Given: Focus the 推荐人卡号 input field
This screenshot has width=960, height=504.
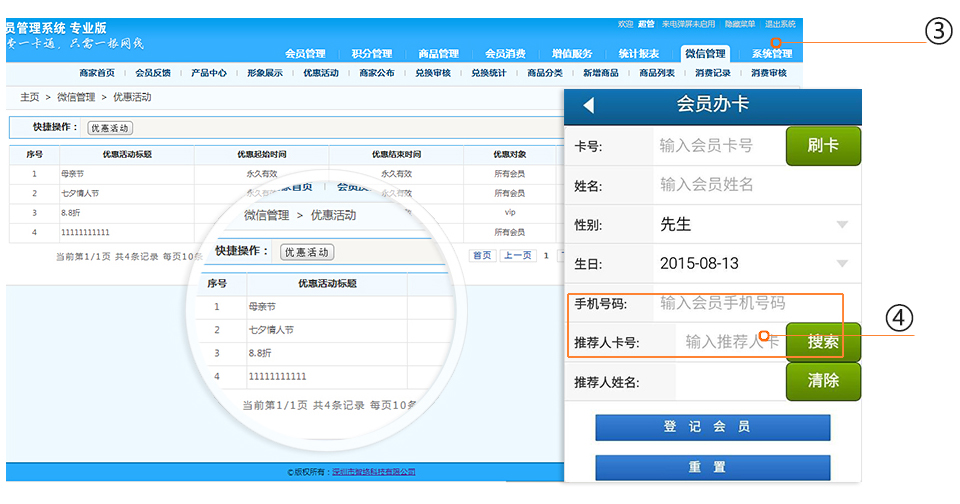Looking at the screenshot, I should 730,342.
